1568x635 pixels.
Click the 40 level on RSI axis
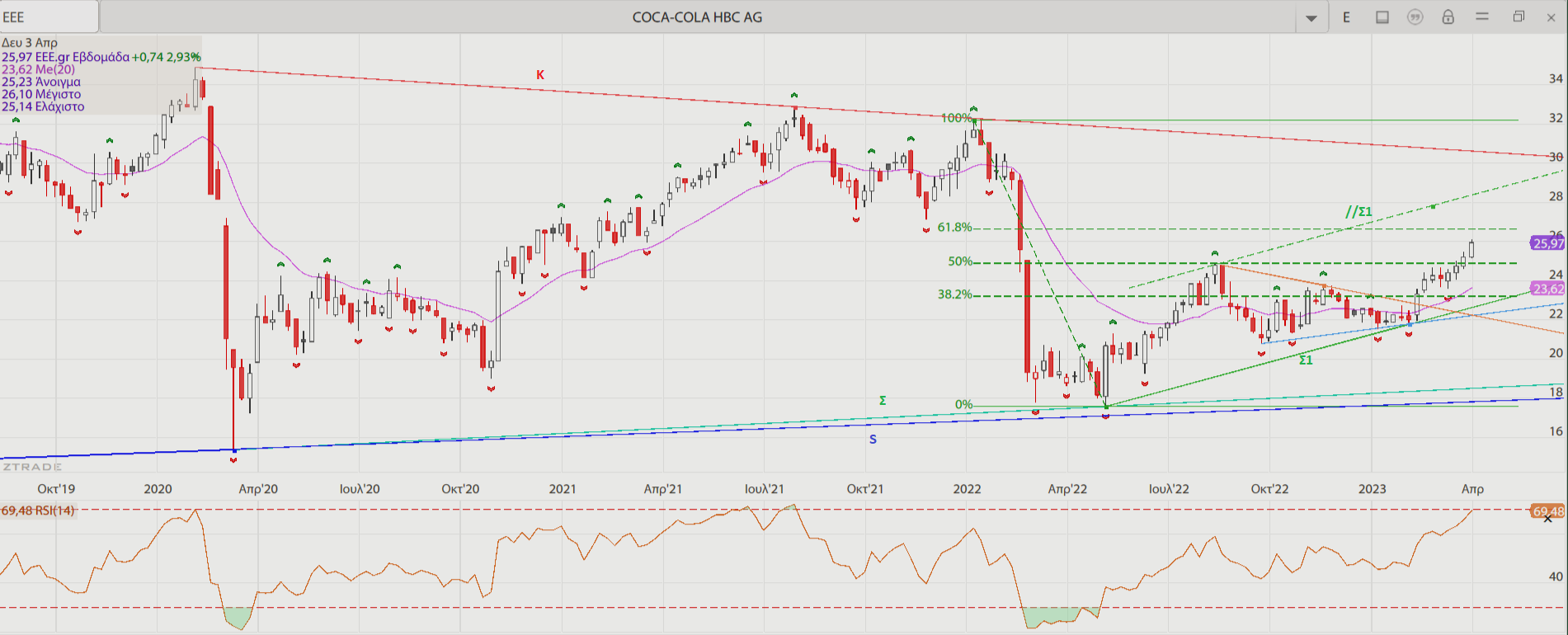click(x=1556, y=577)
